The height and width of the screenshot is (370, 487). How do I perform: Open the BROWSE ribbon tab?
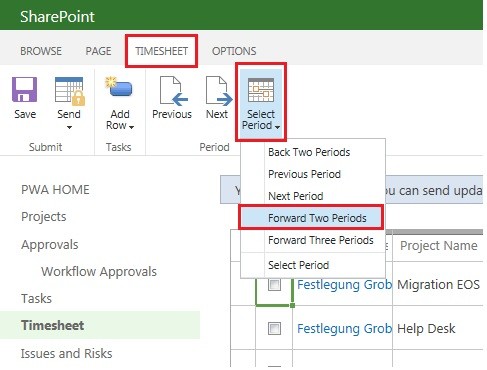pos(41,51)
